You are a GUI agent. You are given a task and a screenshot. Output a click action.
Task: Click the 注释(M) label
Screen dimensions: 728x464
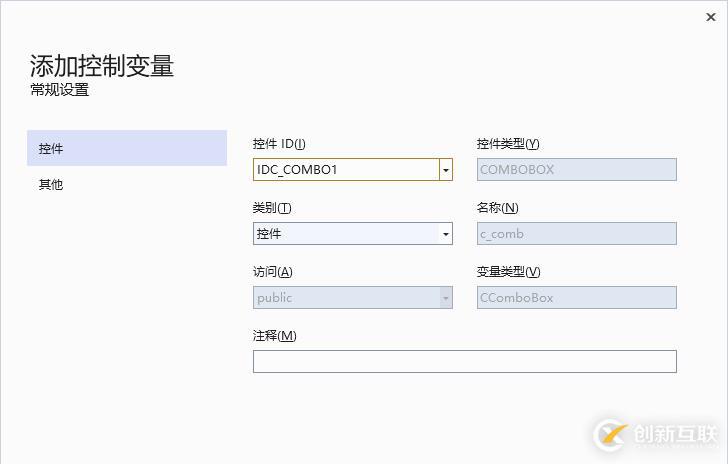[x=274, y=336]
